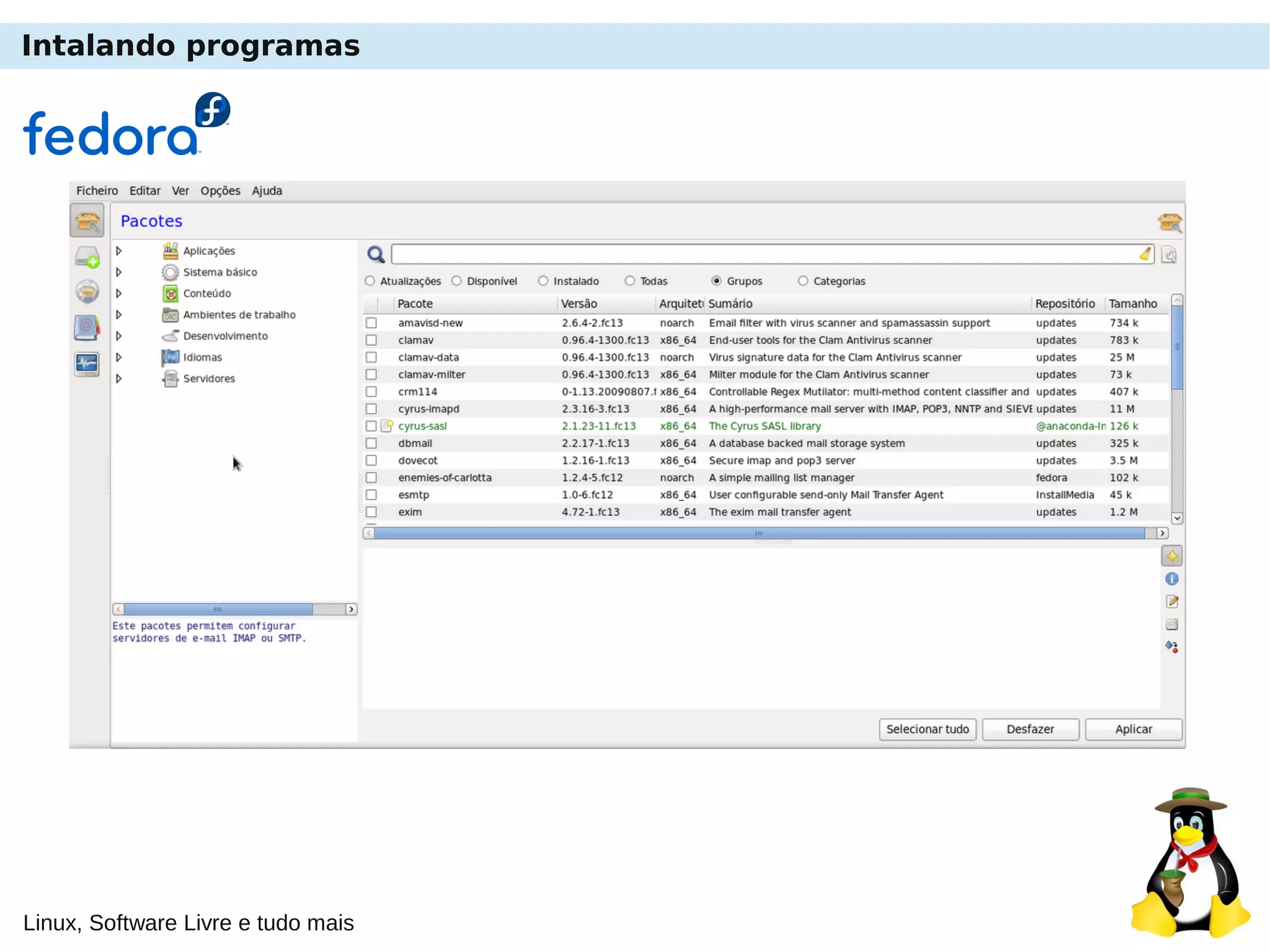The width and height of the screenshot is (1270, 952).
Task: Click the Idiomas category icon
Action: [171, 357]
